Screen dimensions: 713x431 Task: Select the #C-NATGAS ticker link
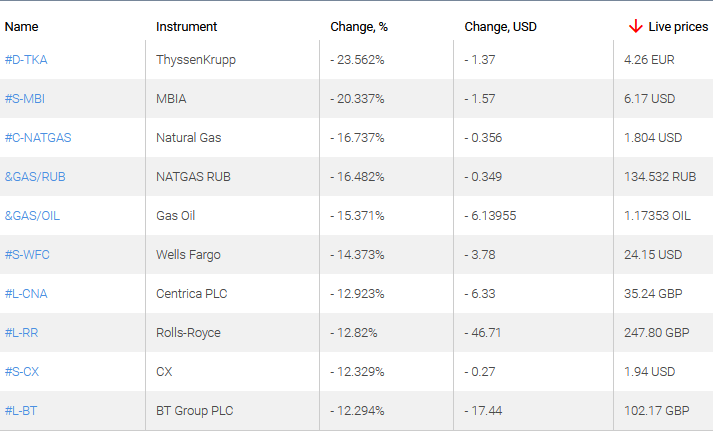pyautogui.click(x=38, y=138)
